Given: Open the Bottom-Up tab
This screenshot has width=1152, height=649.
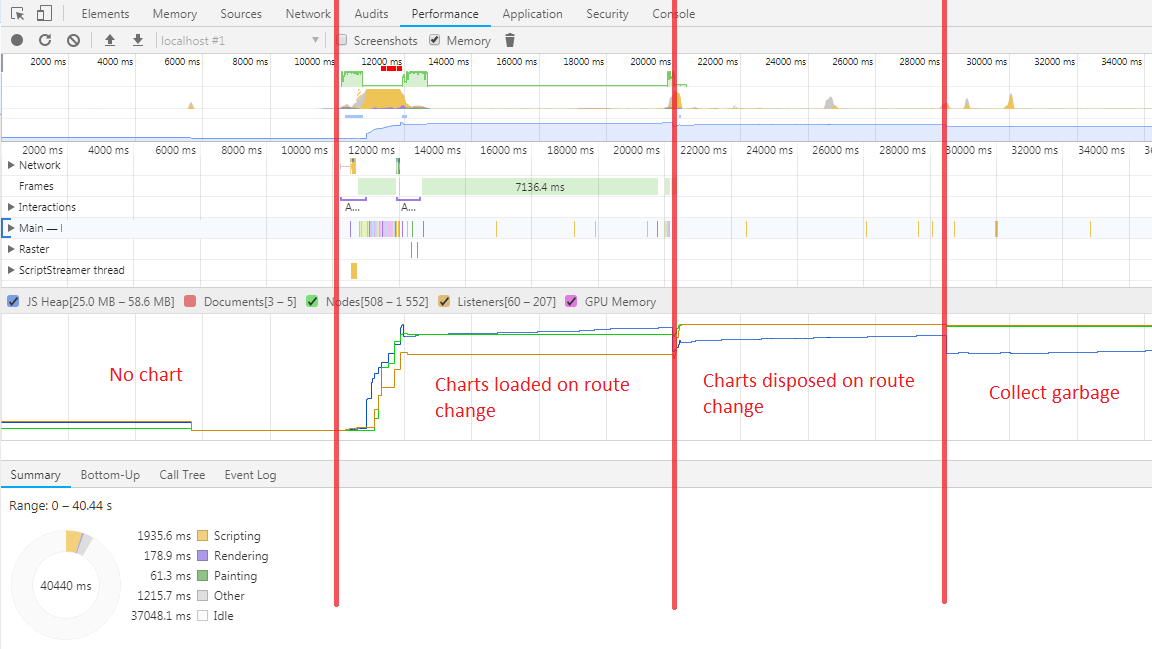Looking at the screenshot, I should (x=110, y=474).
